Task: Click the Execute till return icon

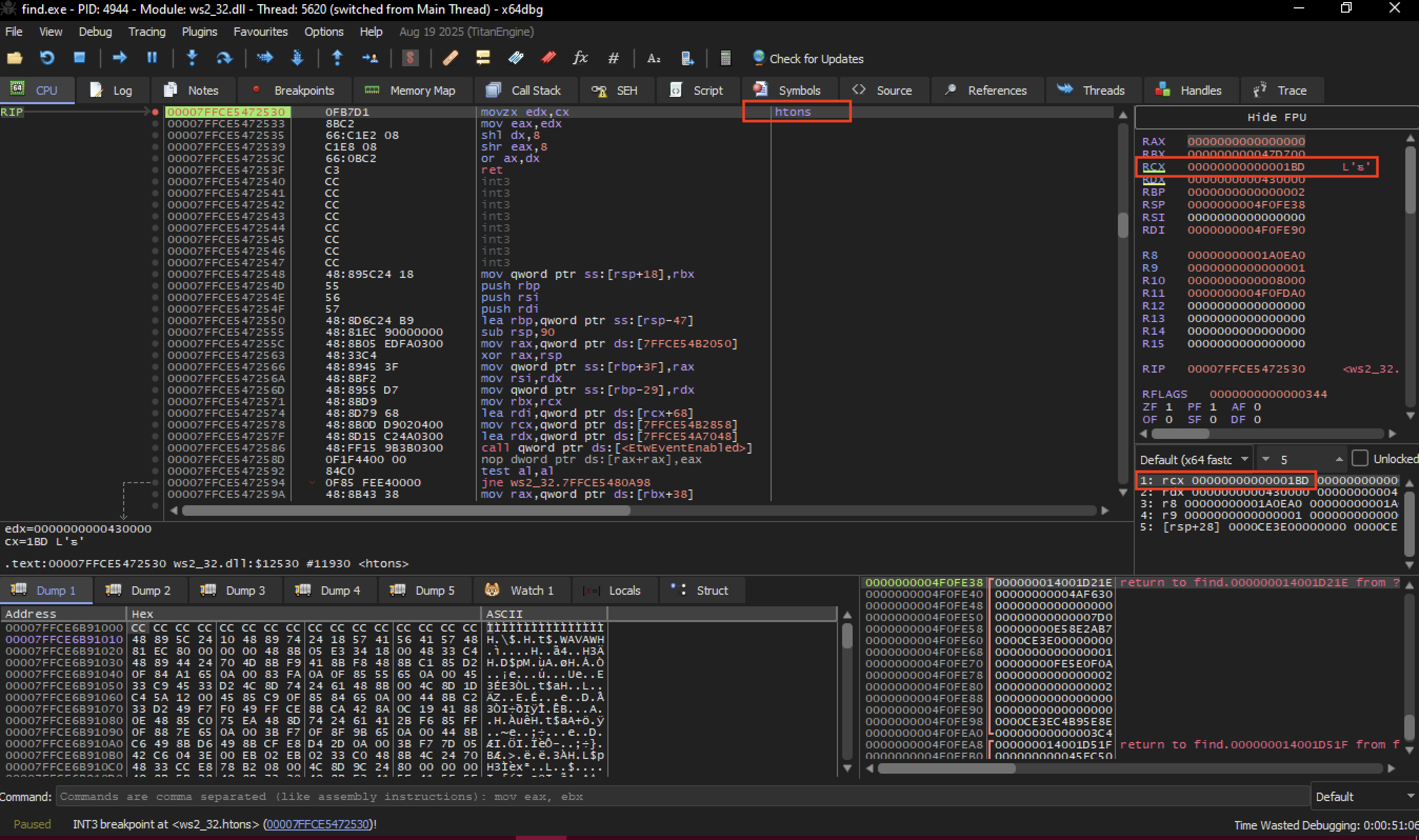Action: tap(337, 58)
